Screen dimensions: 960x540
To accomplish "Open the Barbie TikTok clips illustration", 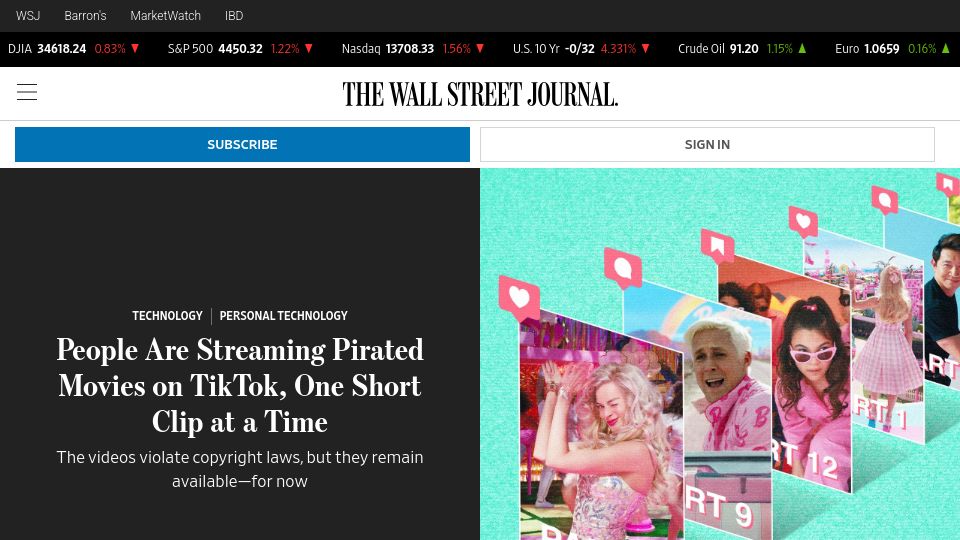I will click(720, 354).
